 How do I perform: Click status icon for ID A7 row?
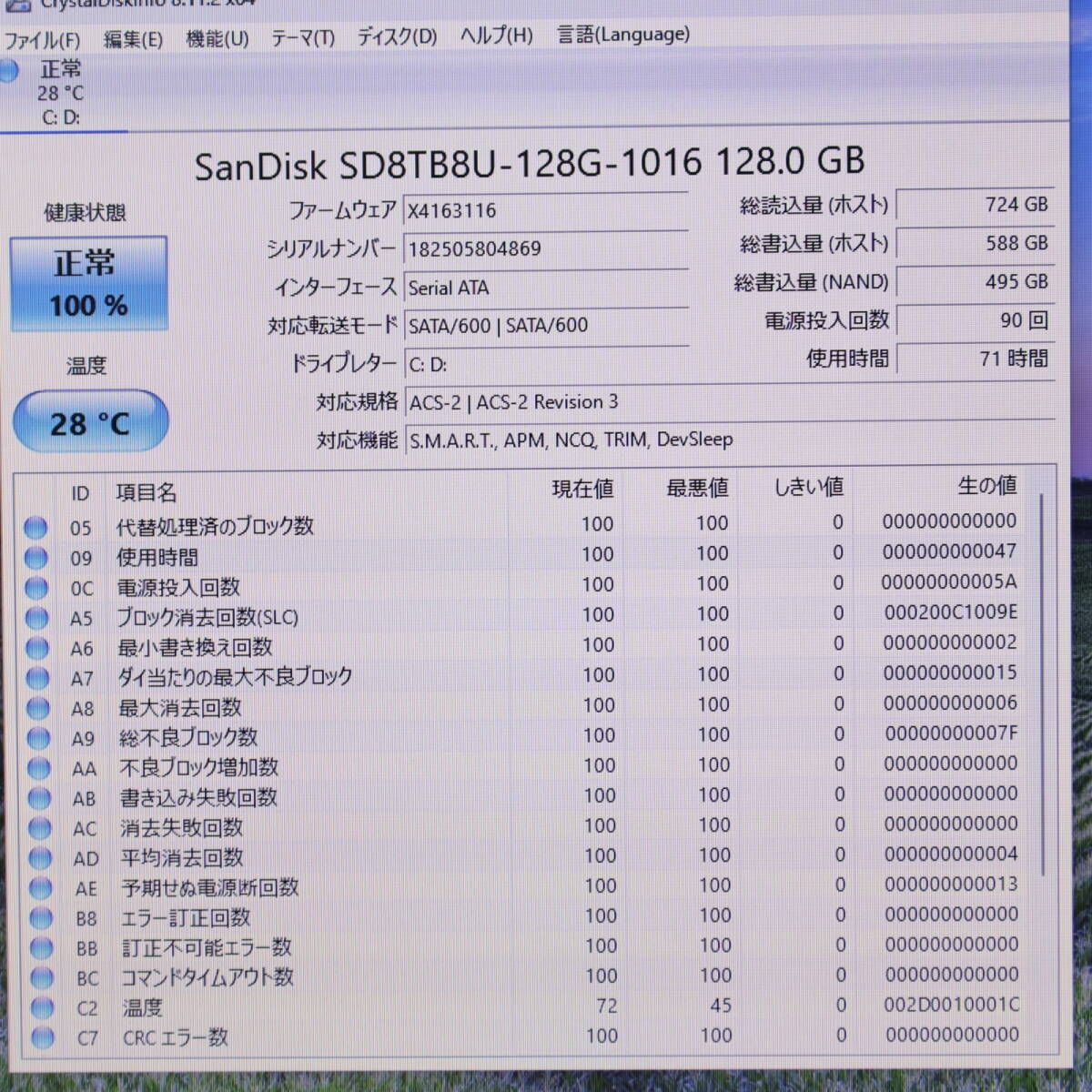(37, 678)
